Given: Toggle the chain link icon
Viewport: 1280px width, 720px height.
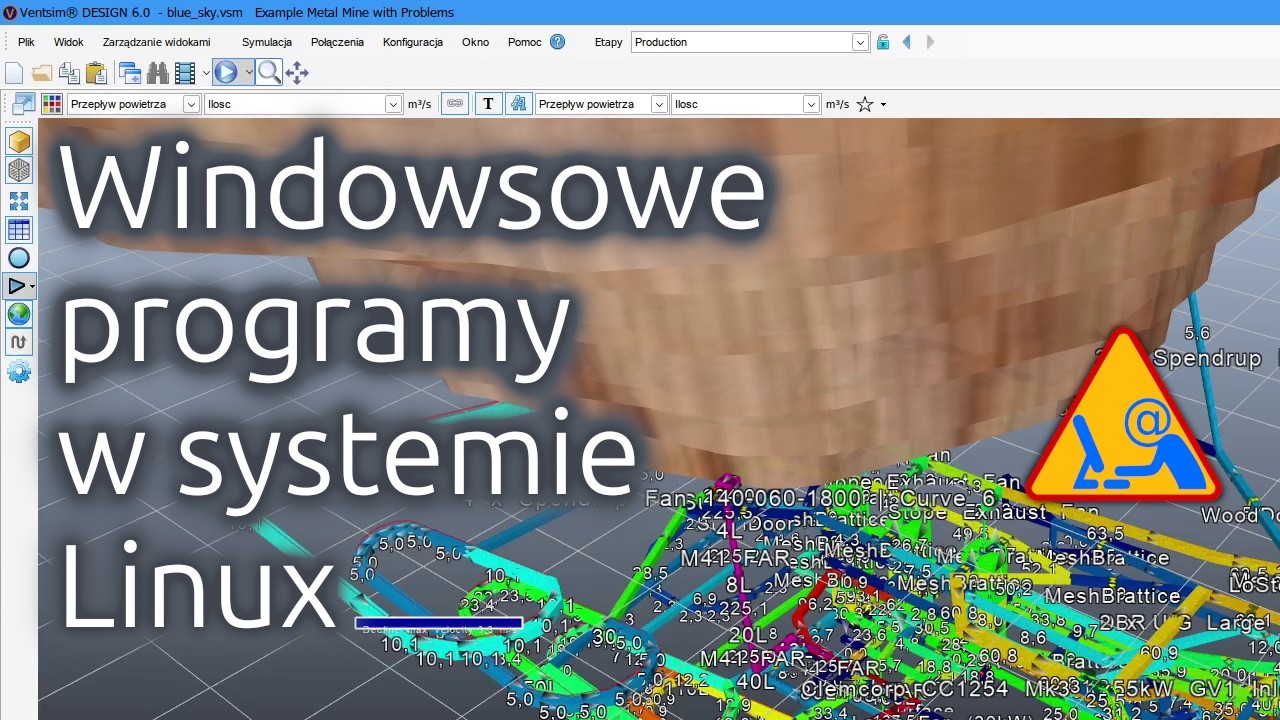Looking at the screenshot, I should tap(455, 104).
